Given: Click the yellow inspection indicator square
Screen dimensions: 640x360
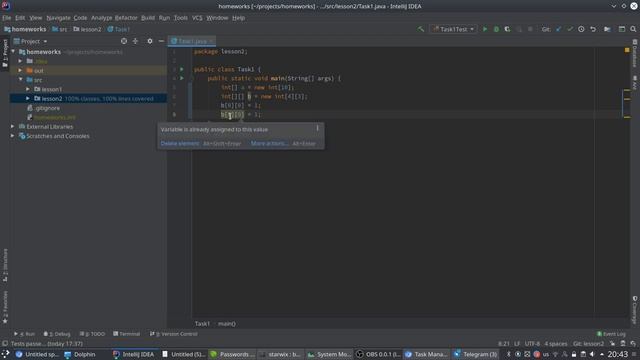Looking at the screenshot, I should (x=627, y=50).
